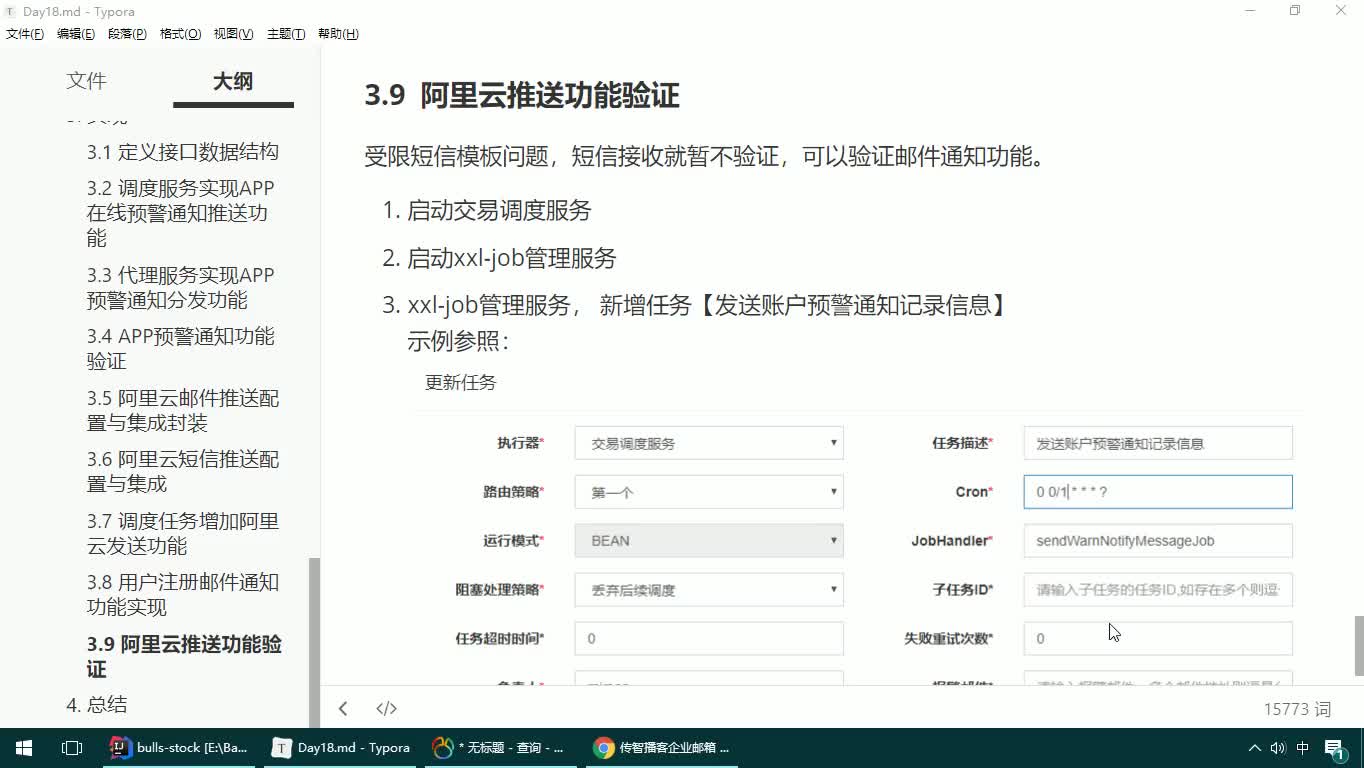
Task: Open the 段落(P) menu
Action: [127, 34]
